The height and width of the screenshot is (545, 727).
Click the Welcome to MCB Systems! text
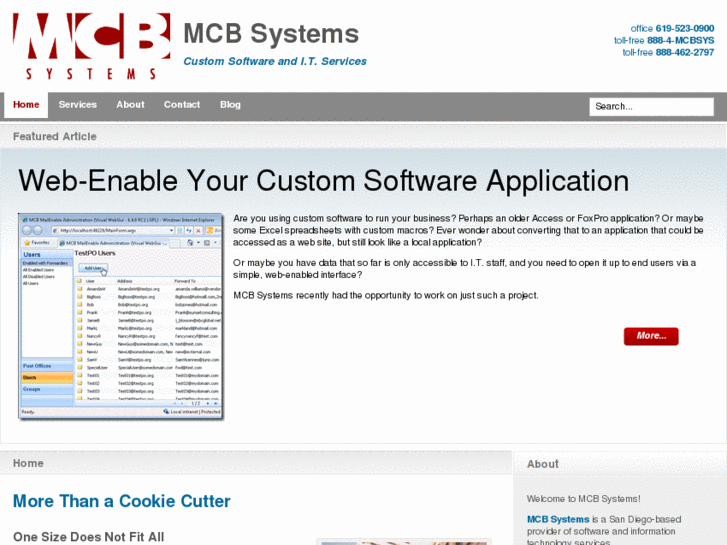[x=583, y=499]
